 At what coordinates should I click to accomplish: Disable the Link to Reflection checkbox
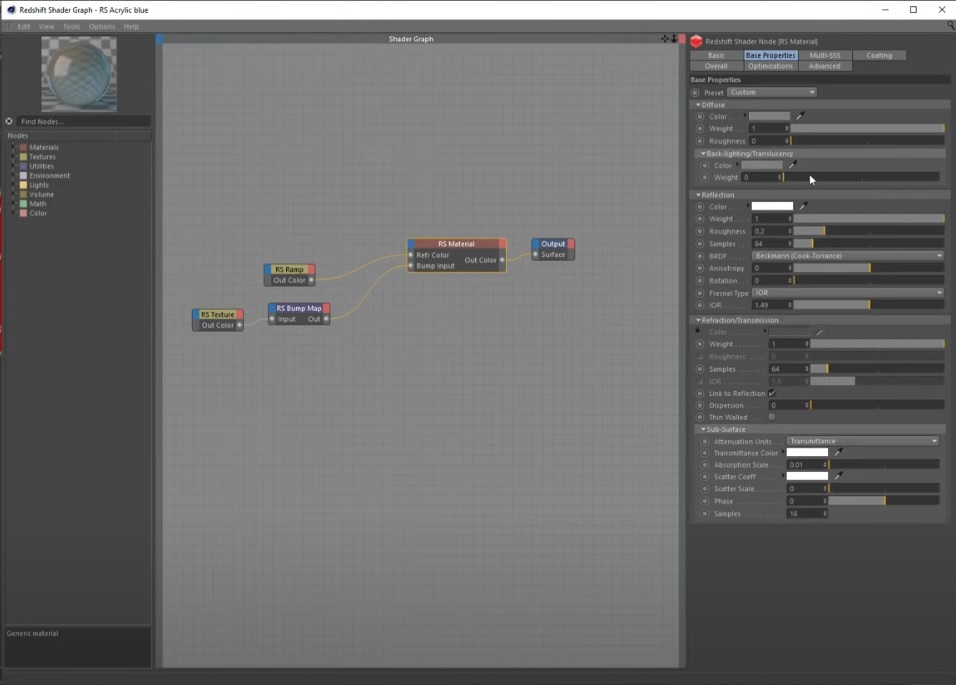[x=772, y=393]
